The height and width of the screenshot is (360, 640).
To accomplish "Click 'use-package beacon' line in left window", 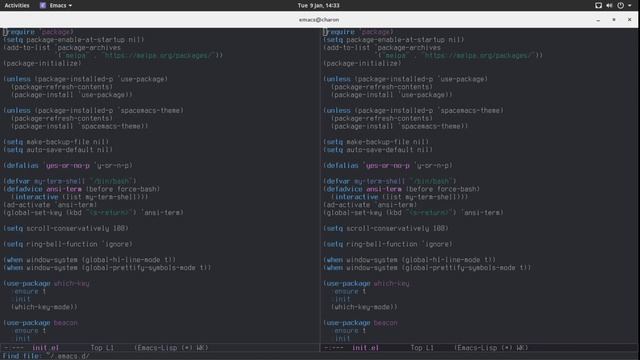I will [x=40, y=323].
